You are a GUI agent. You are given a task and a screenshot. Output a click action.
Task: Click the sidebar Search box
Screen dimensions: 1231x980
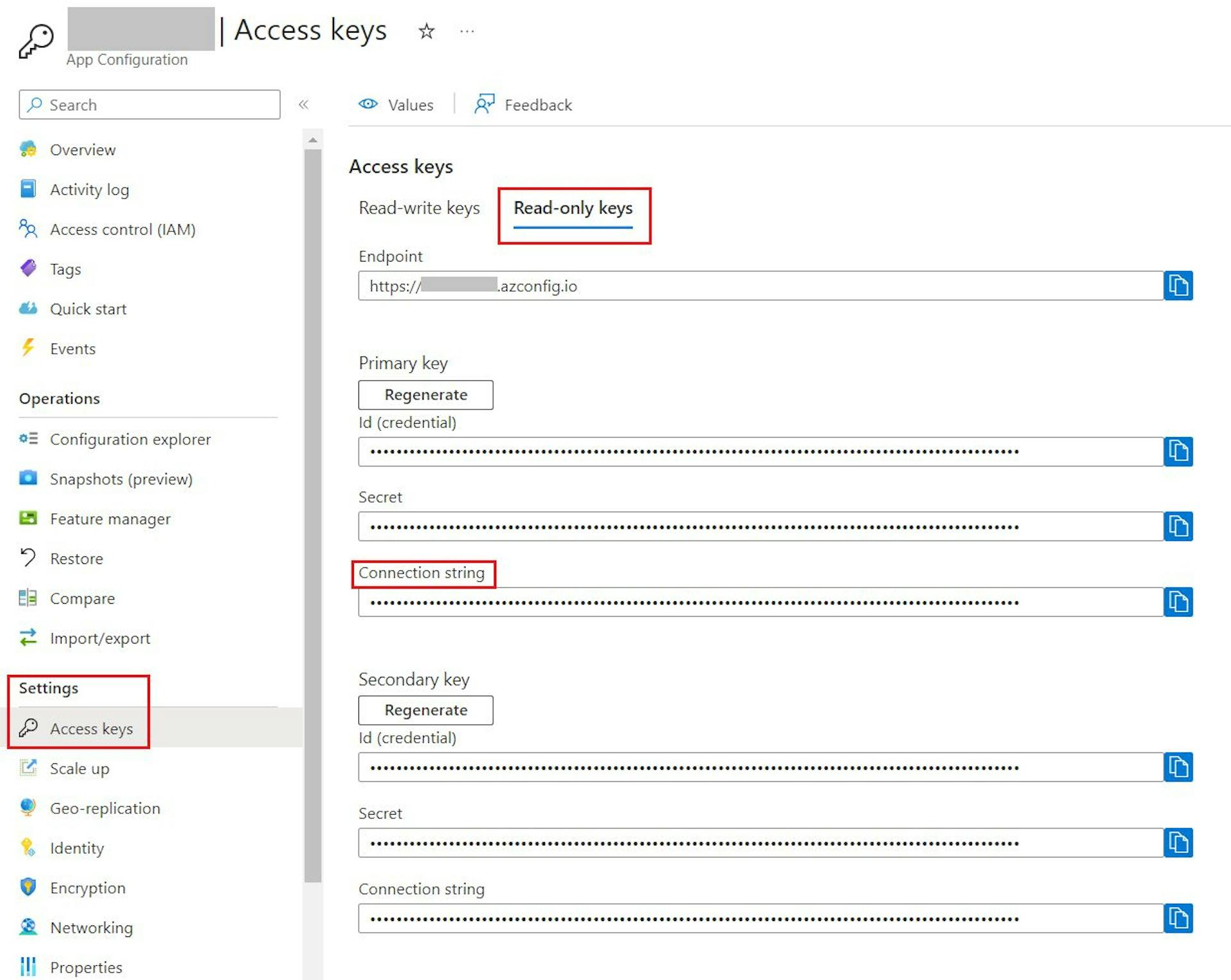[149, 104]
